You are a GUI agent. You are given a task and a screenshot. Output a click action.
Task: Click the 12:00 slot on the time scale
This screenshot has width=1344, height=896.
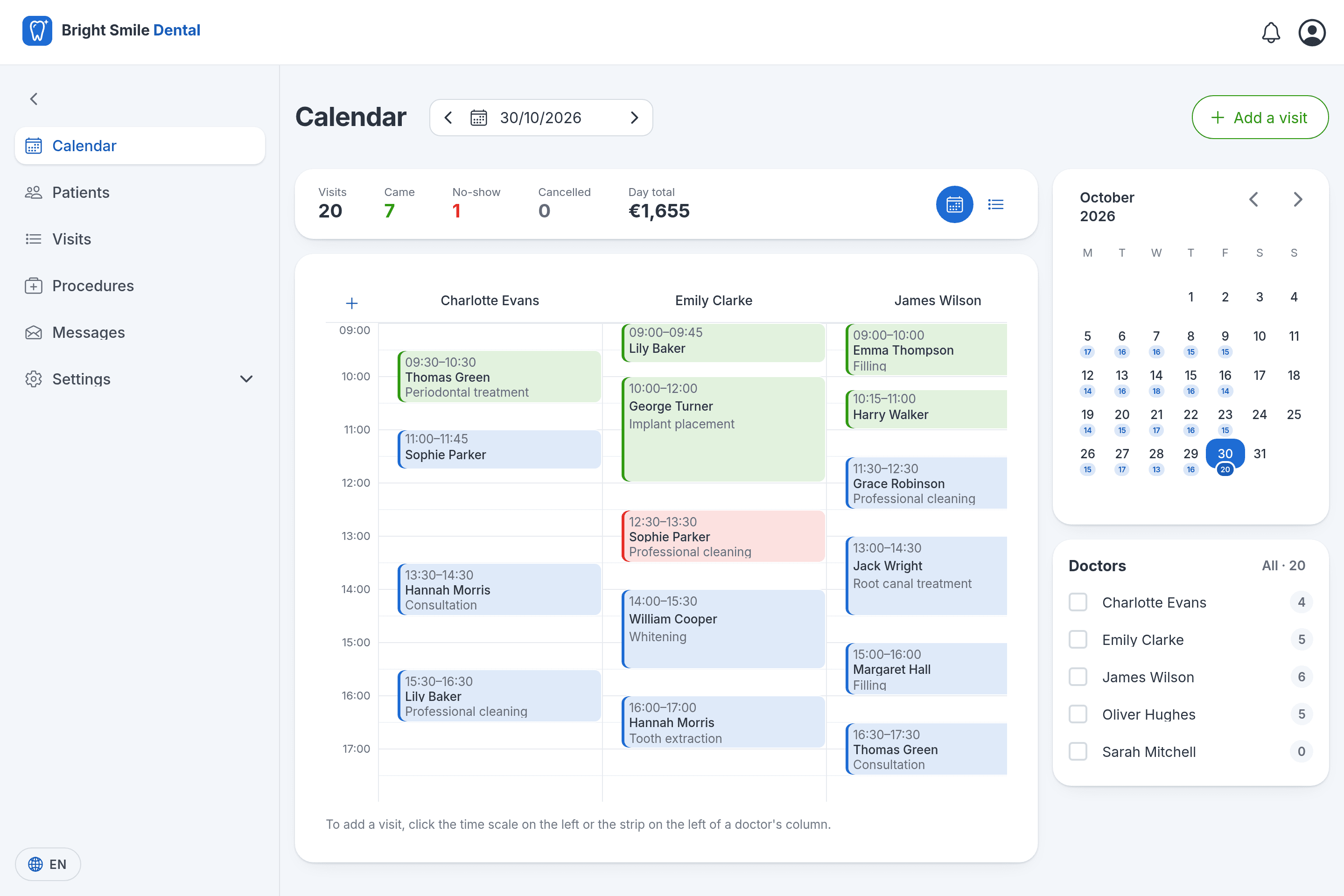coord(356,483)
